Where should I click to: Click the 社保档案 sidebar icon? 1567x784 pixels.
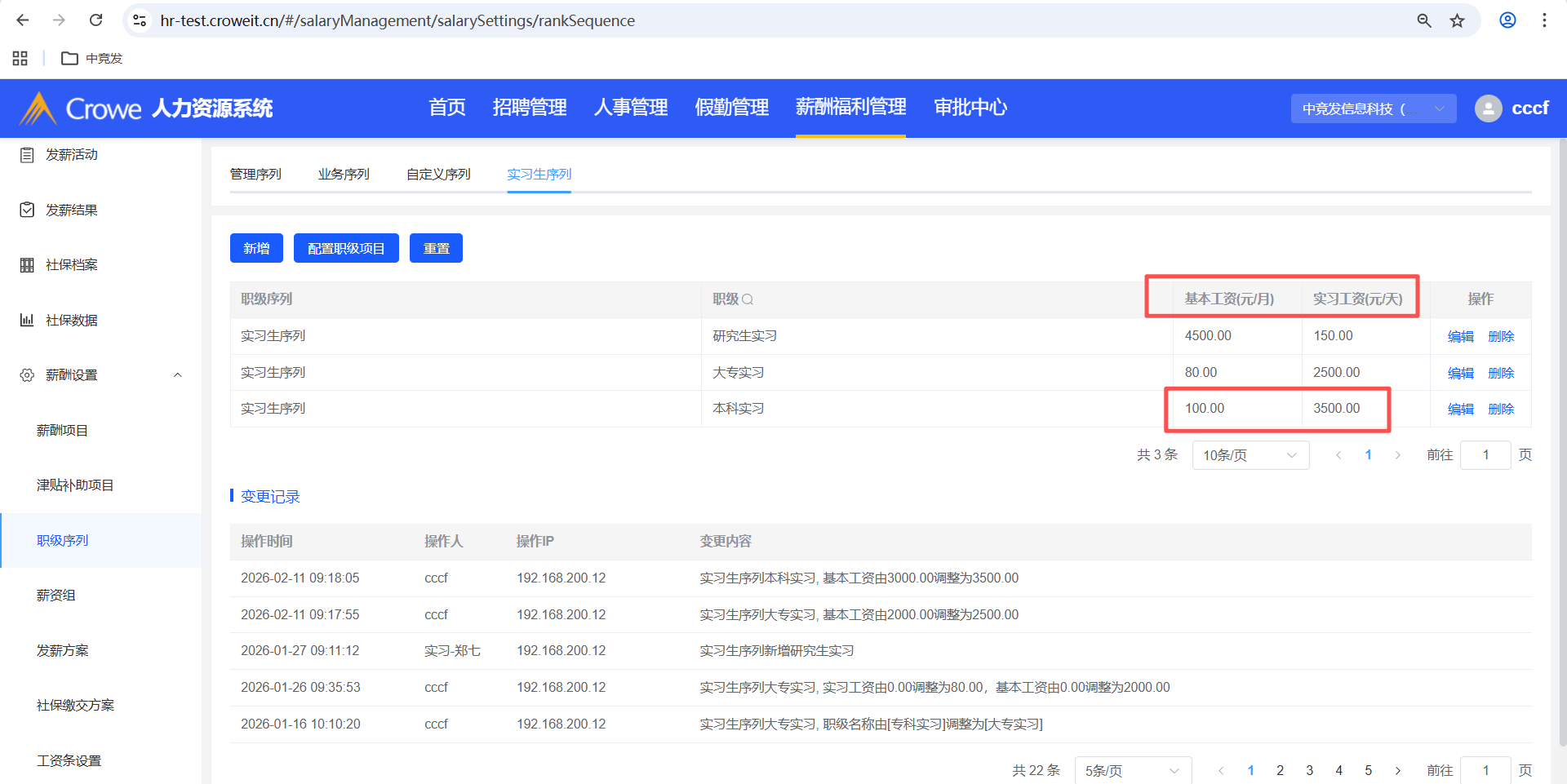coord(27,265)
